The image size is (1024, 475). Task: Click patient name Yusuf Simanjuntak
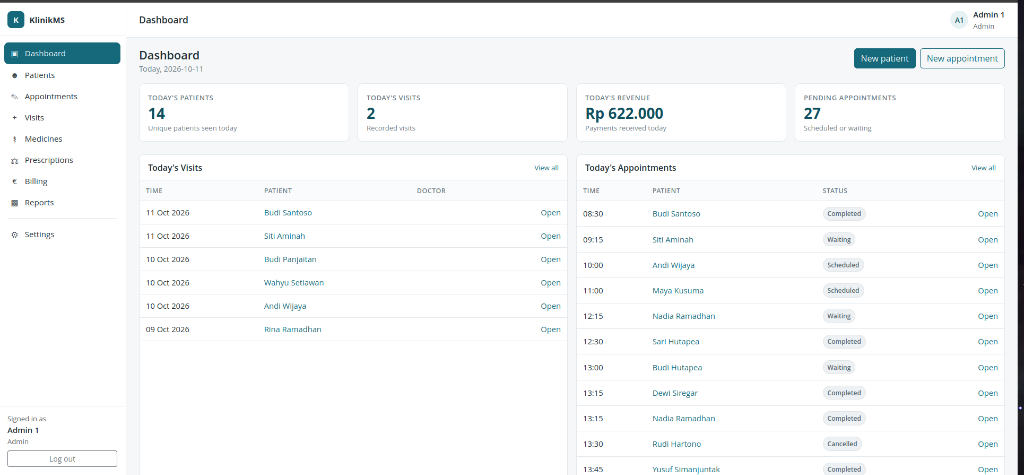[684, 469]
